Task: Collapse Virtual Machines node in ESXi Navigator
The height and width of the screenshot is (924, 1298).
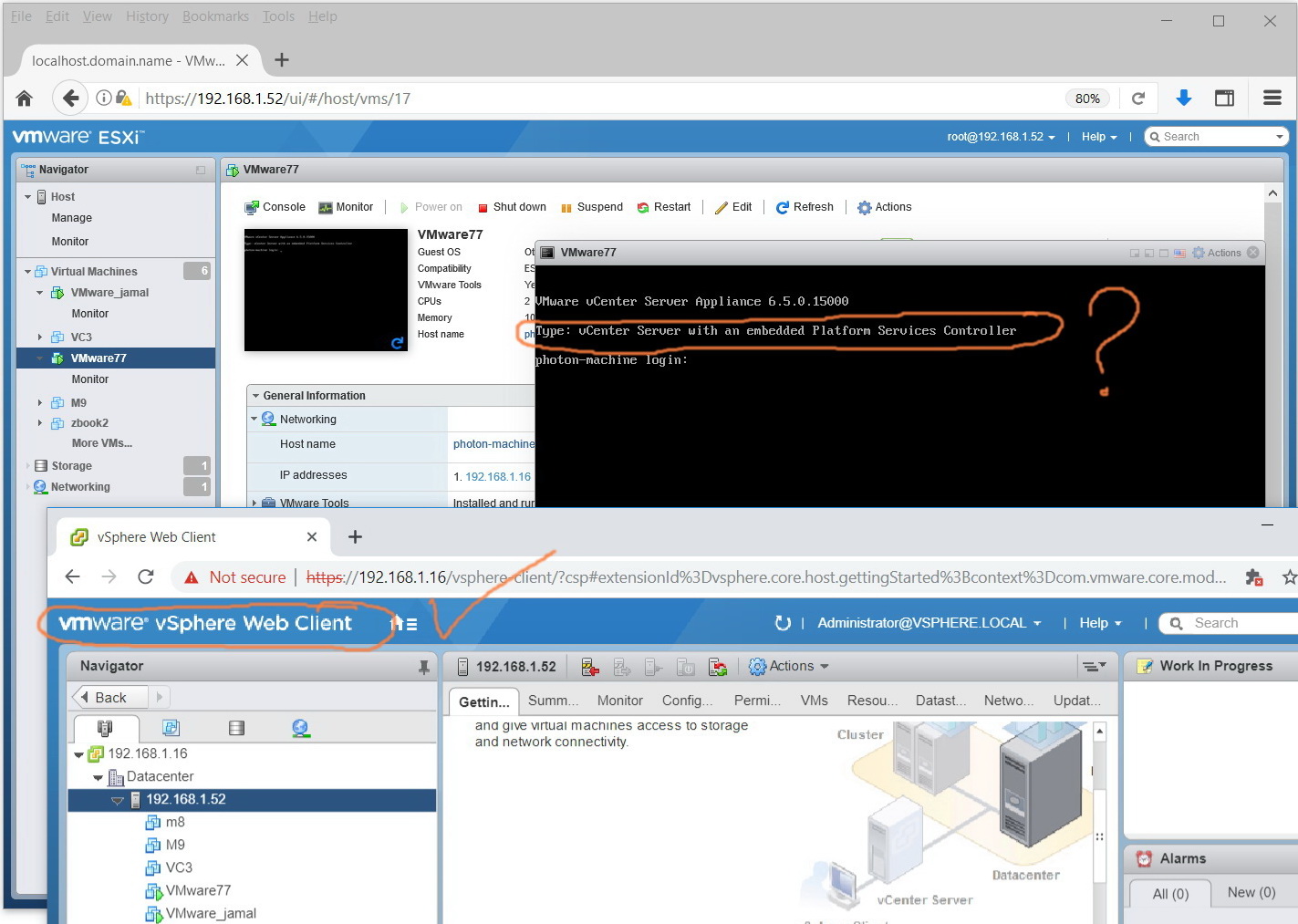Action: pyautogui.click(x=27, y=272)
